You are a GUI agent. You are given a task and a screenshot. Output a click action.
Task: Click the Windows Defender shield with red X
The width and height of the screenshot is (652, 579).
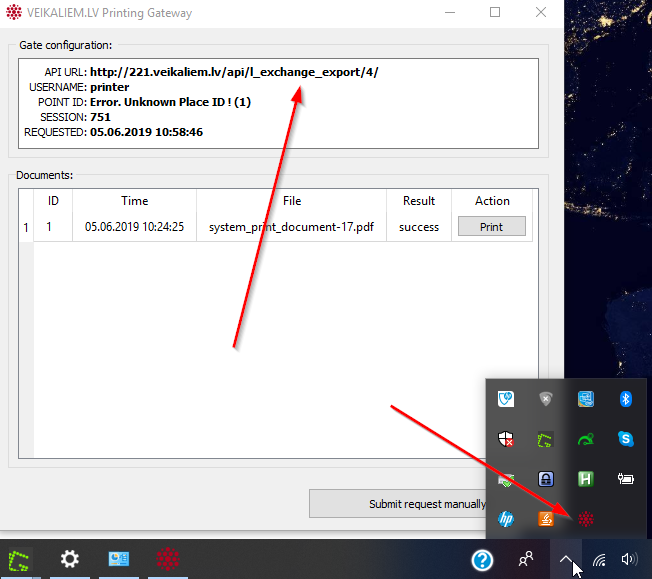coord(506,439)
